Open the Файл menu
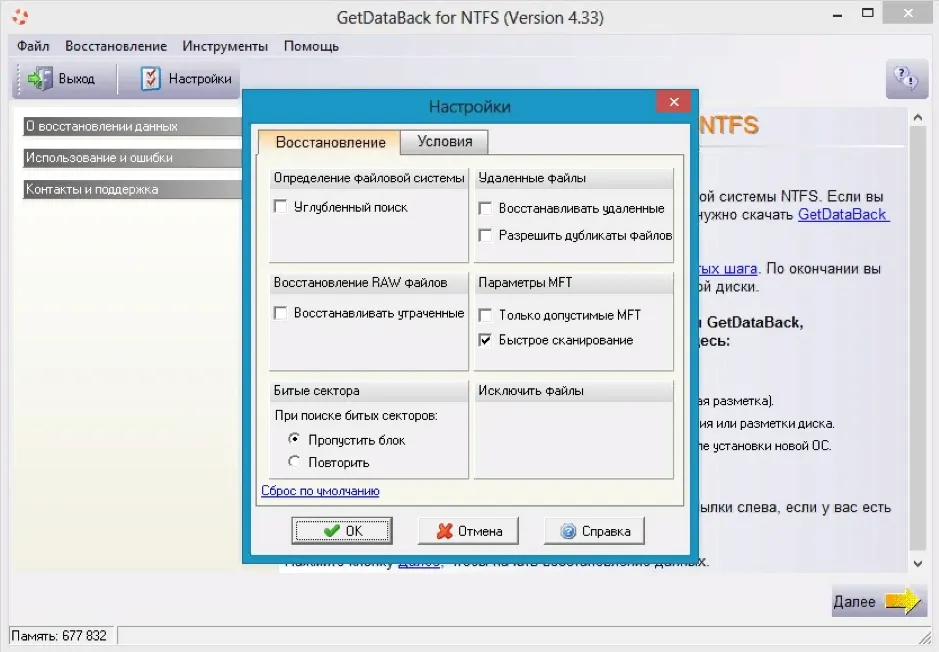 click(33, 46)
